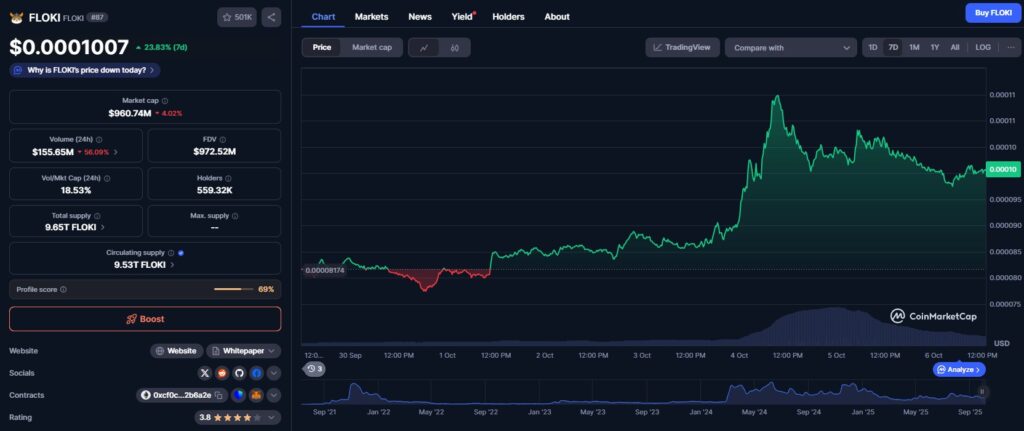
Task: Add FLOKI to watchlist with star button
Action: click(237, 17)
